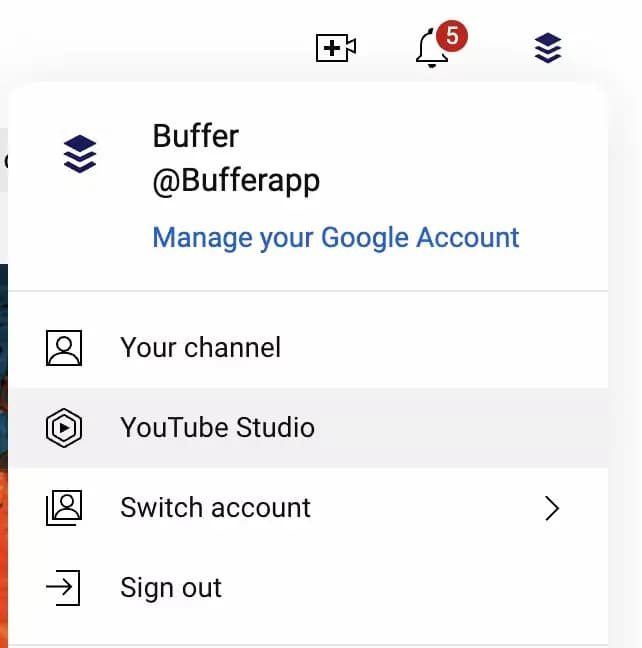Click the Buffer avatar in top bar
This screenshot has width=642, height=648.
[547, 47]
